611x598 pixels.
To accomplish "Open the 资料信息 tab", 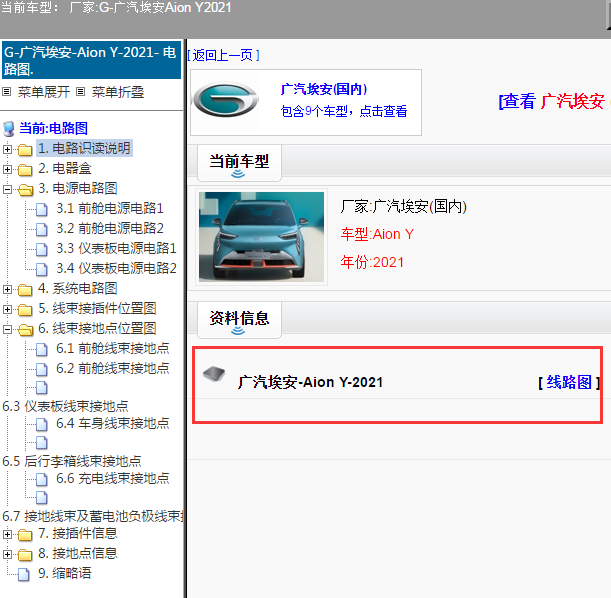I will (x=239, y=320).
